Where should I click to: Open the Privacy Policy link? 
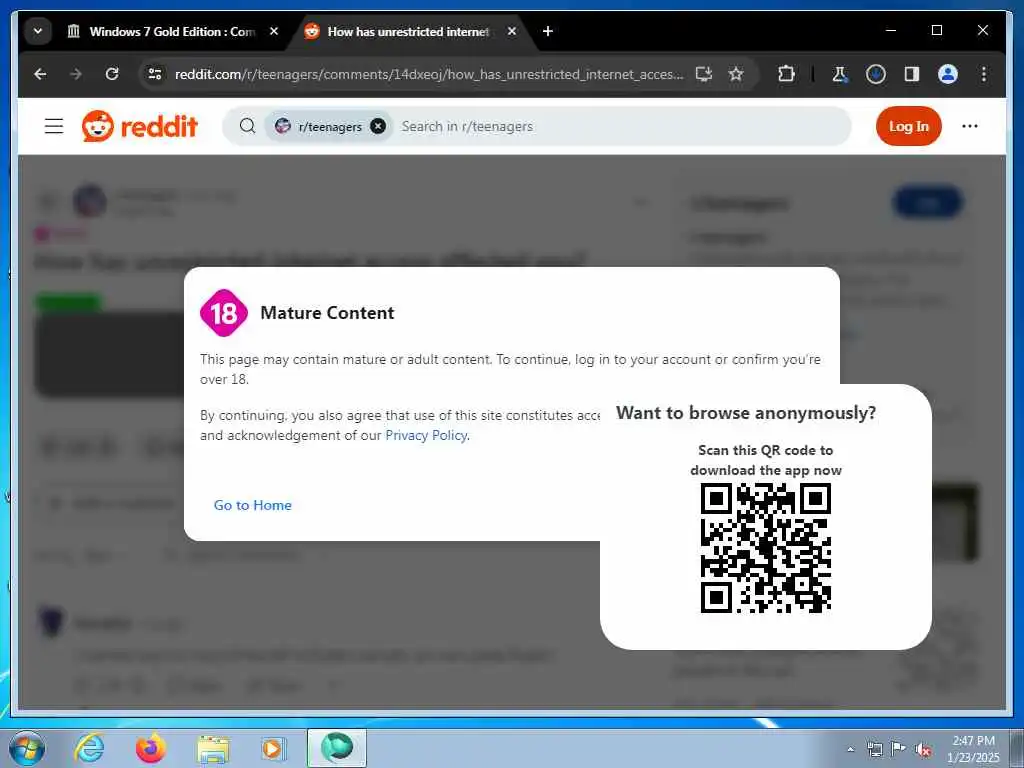(x=426, y=436)
